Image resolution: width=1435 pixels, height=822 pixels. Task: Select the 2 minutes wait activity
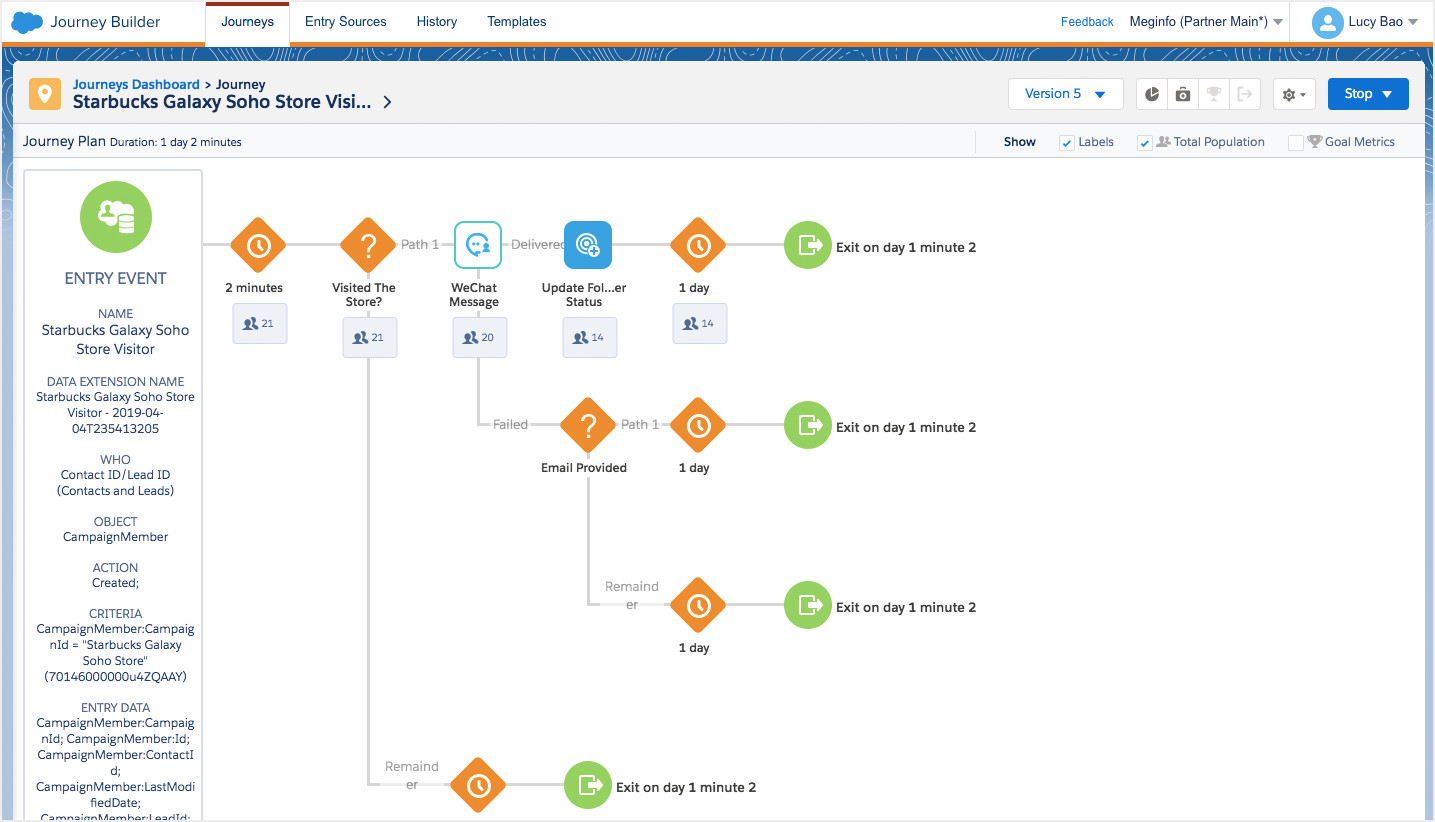258,245
